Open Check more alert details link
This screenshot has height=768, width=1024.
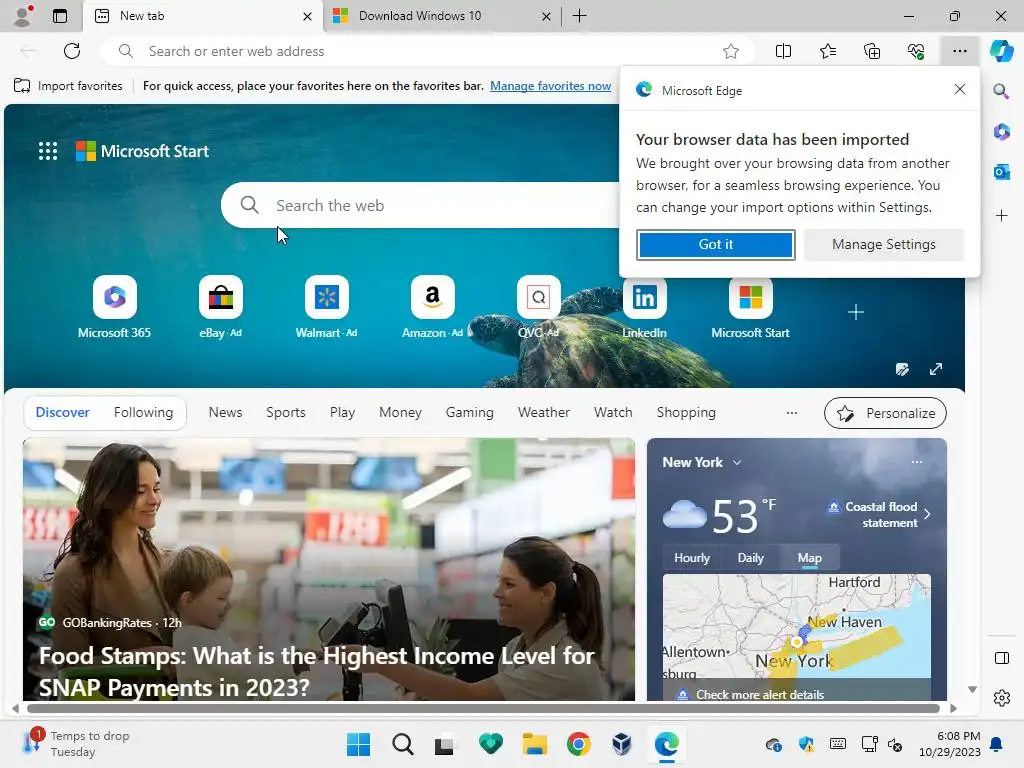760,695
